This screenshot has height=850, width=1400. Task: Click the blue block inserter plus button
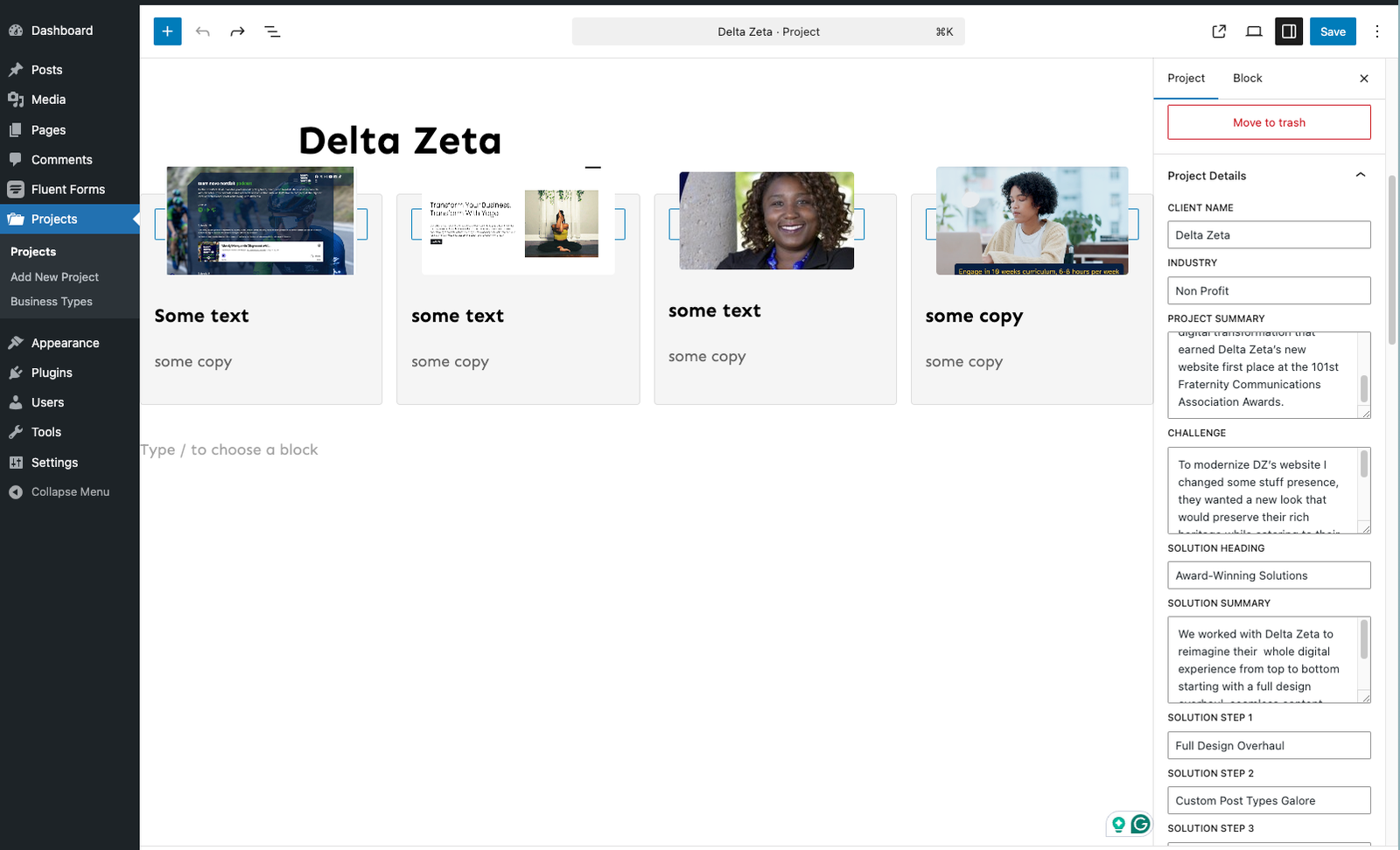click(x=167, y=31)
